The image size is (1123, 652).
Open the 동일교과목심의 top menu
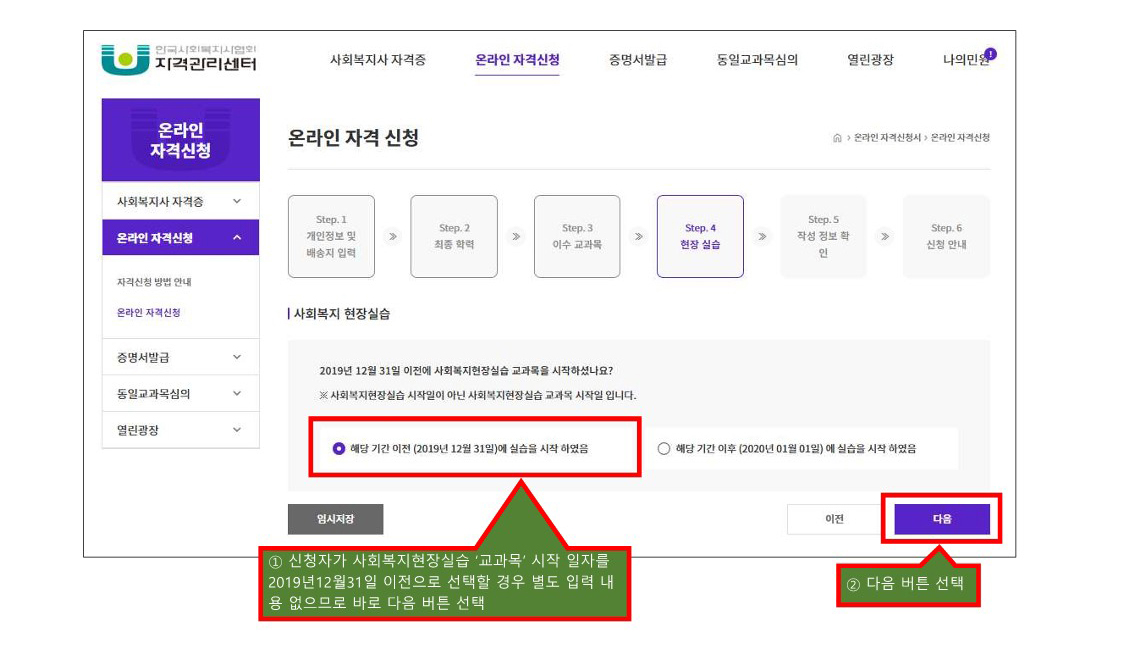[x=757, y=59]
